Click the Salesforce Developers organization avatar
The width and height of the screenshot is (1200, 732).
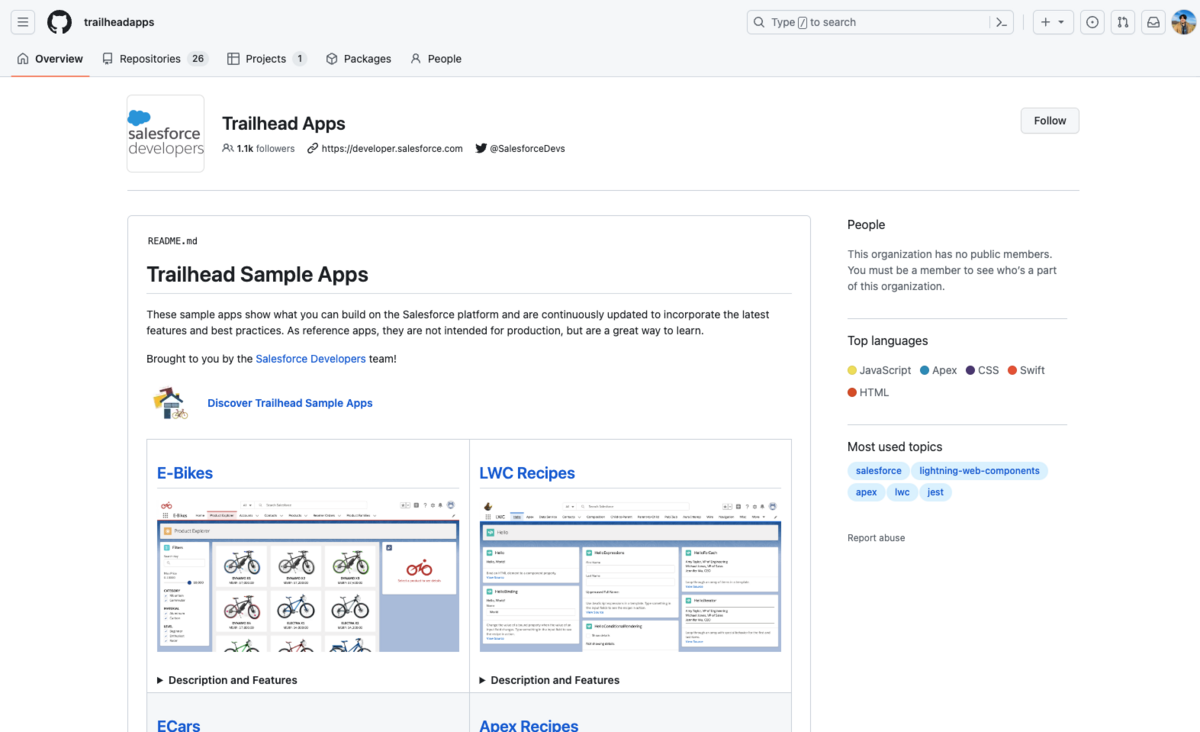coord(166,134)
